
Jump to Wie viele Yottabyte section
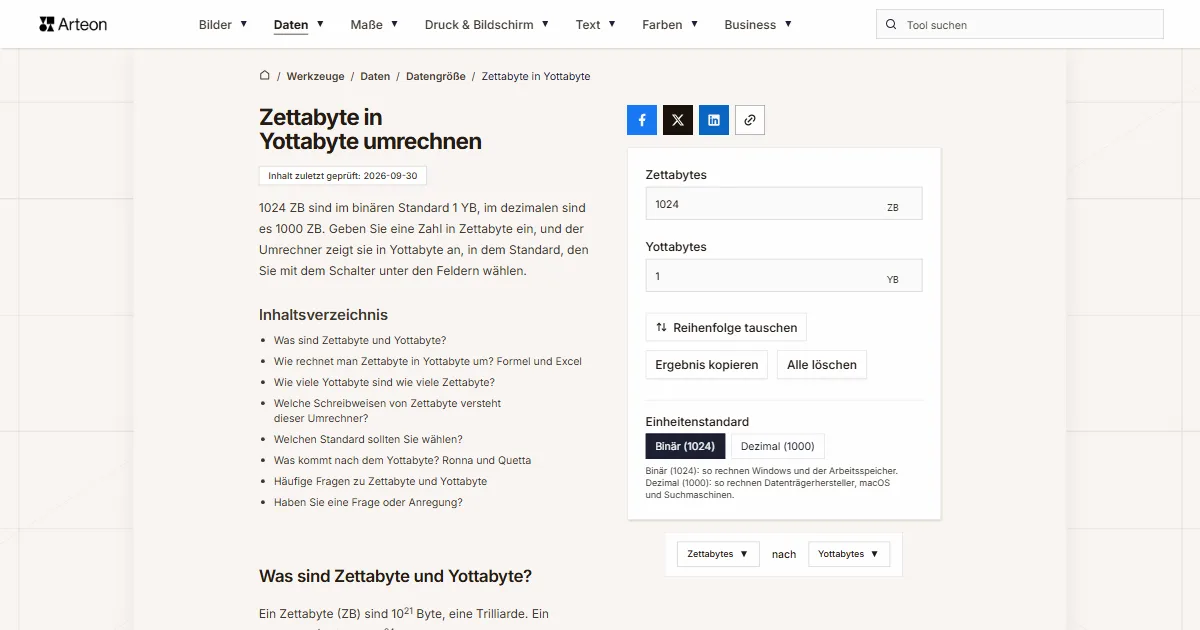click(384, 382)
